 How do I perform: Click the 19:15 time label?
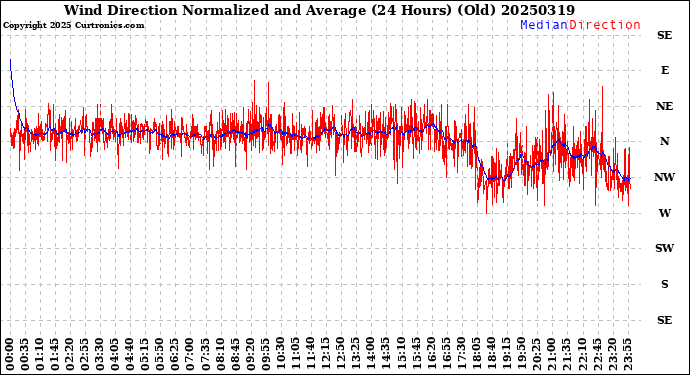tap(506, 354)
